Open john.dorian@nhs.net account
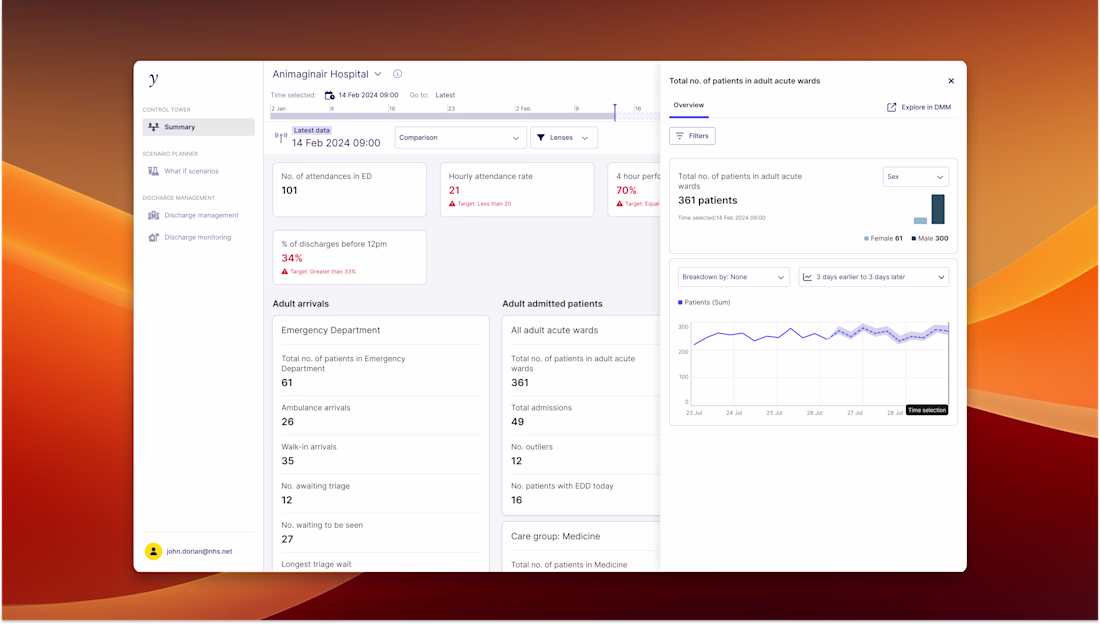 pyautogui.click(x=199, y=552)
